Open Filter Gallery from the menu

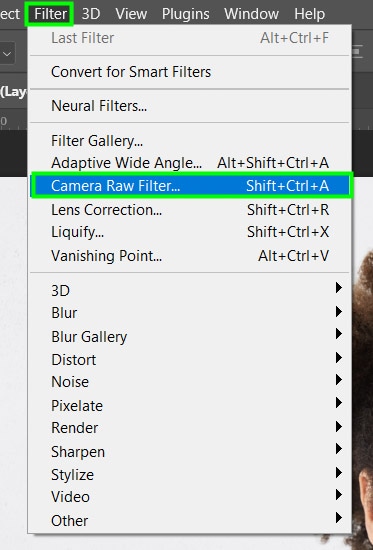click(x=190, y=141)
